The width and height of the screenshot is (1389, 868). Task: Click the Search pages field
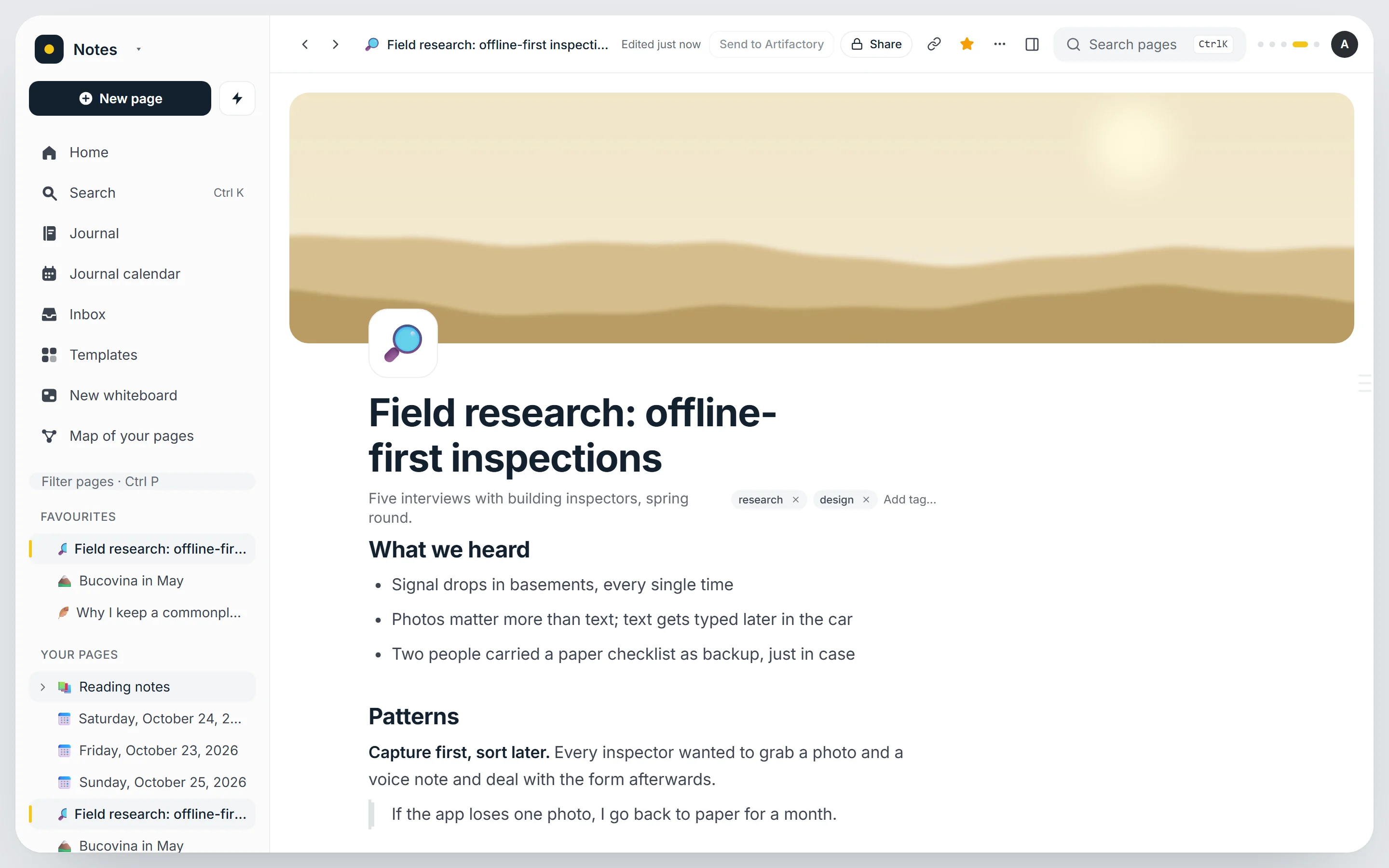[x=1149, y=44]
